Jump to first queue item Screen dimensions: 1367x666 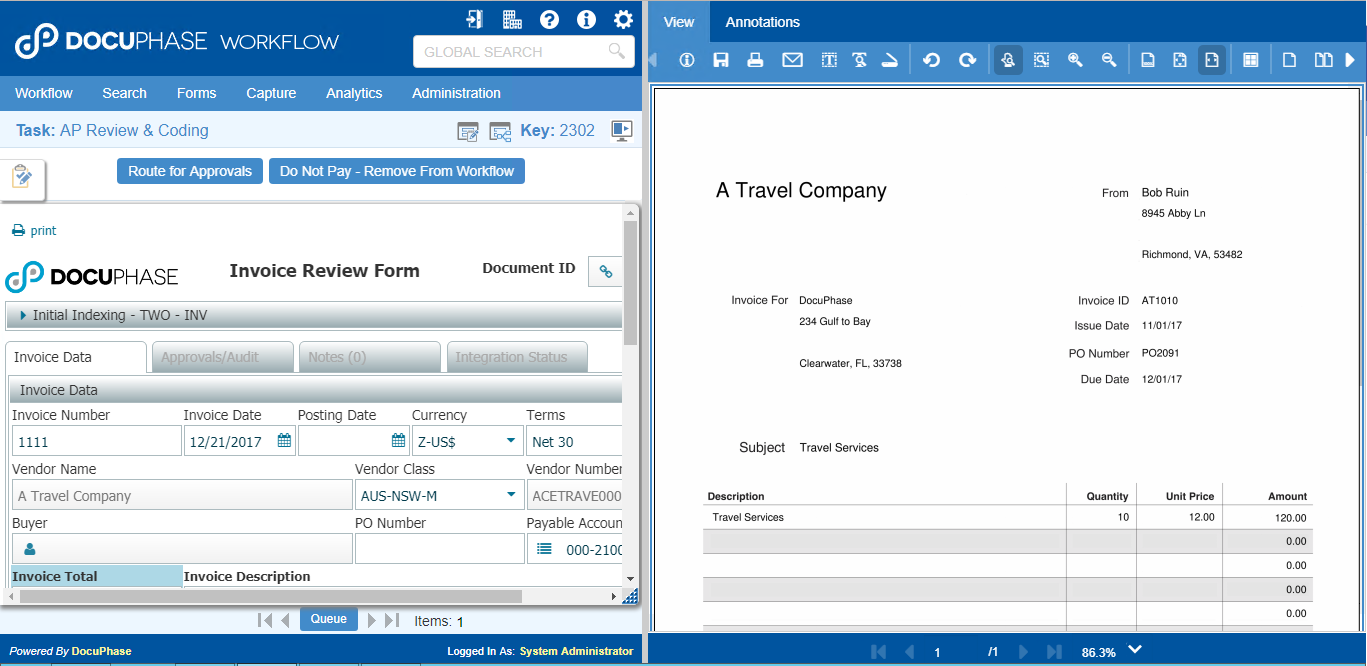(264, 621)
